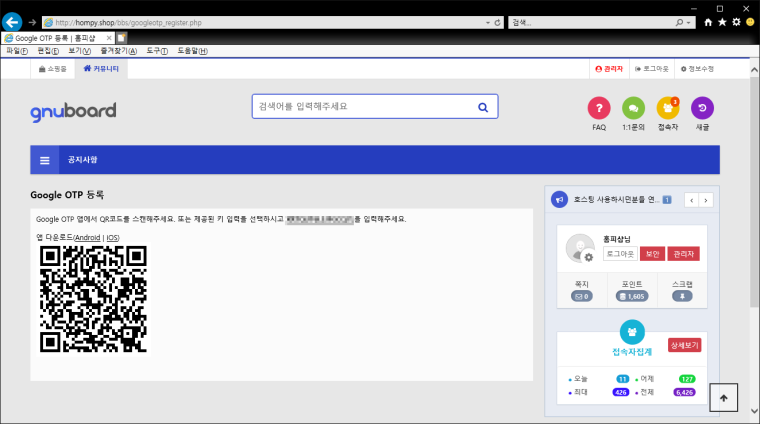Go back with the browser back arrow
The height and width of the screenshot is (424, 760).
(13, 22)
